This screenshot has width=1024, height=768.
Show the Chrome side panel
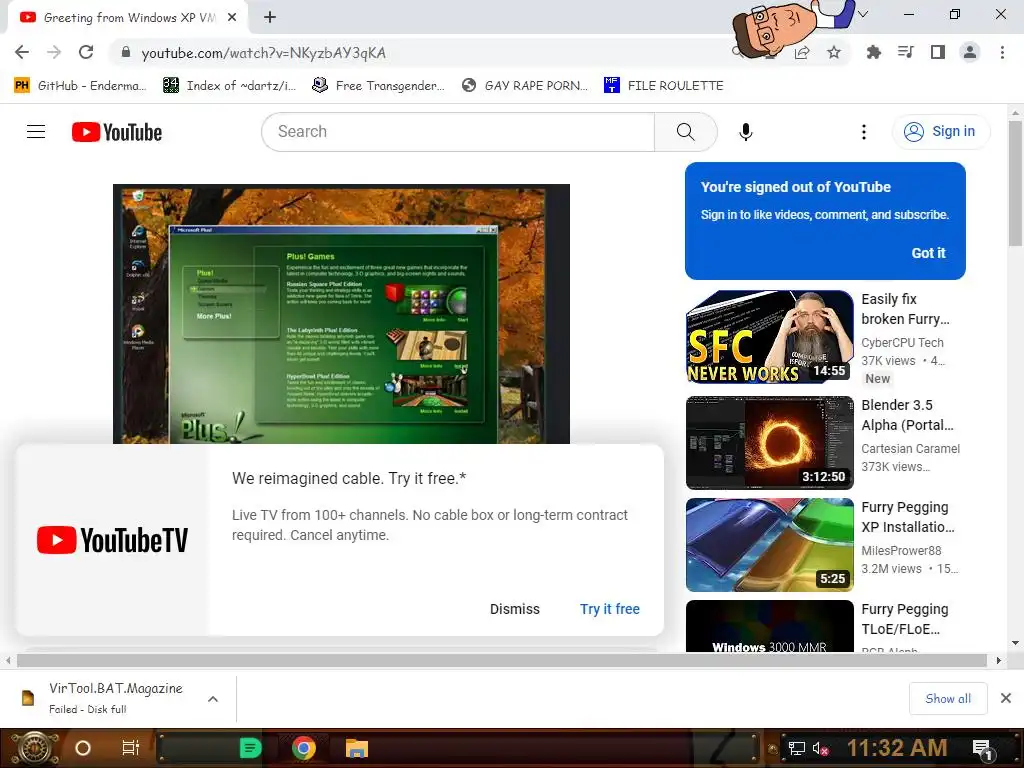coord(938,52)
